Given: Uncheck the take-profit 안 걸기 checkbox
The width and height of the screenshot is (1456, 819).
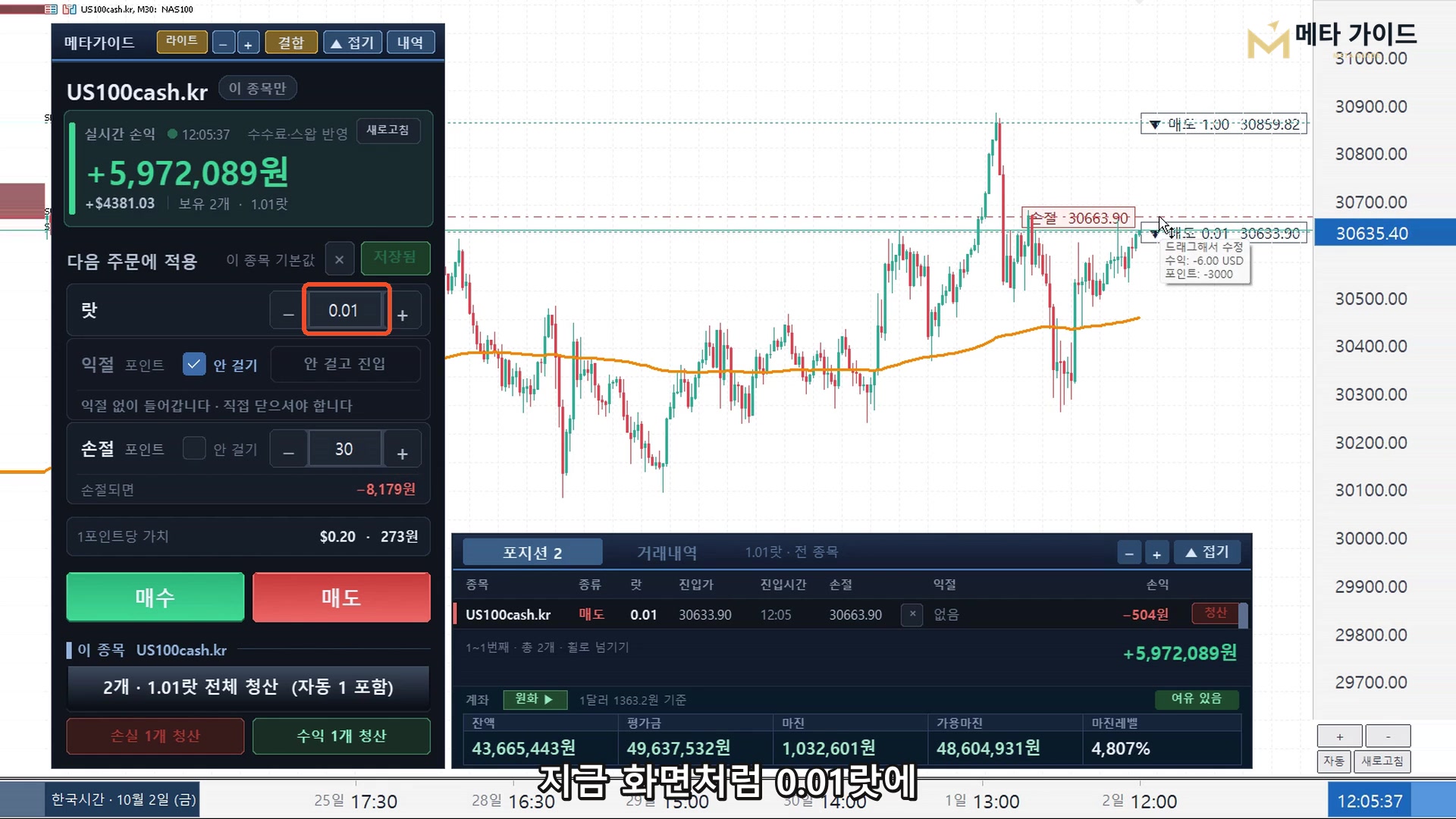Looking at the screenshot, I should click(x=194, y=365).
